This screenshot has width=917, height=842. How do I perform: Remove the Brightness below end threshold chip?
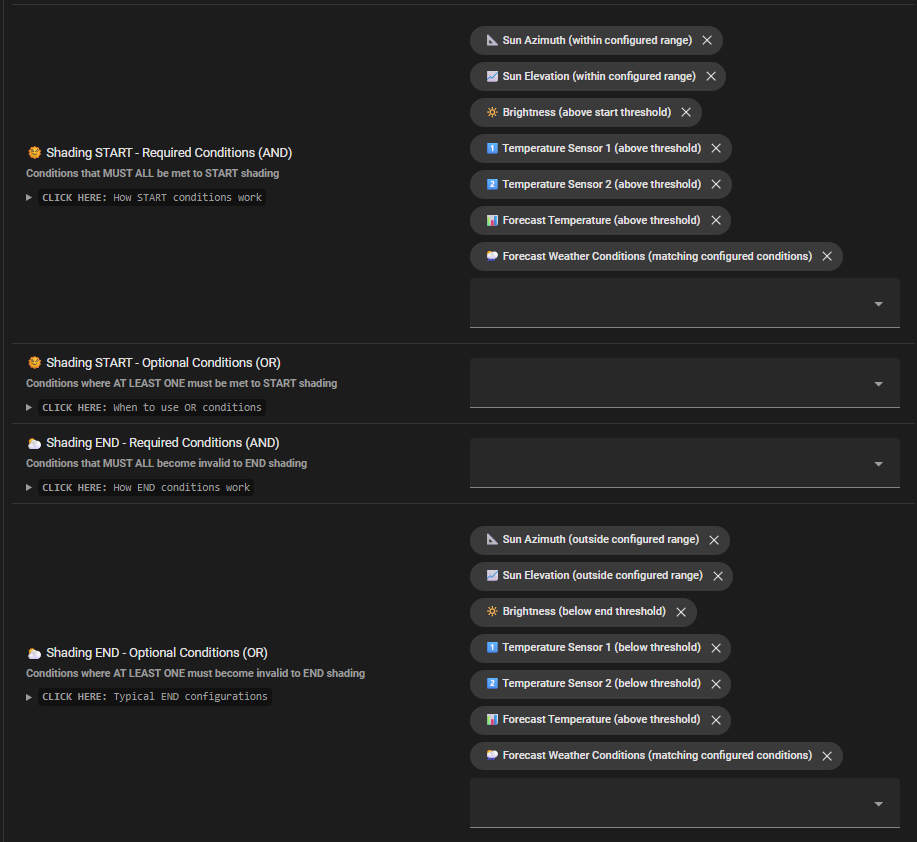coord(681,612)
